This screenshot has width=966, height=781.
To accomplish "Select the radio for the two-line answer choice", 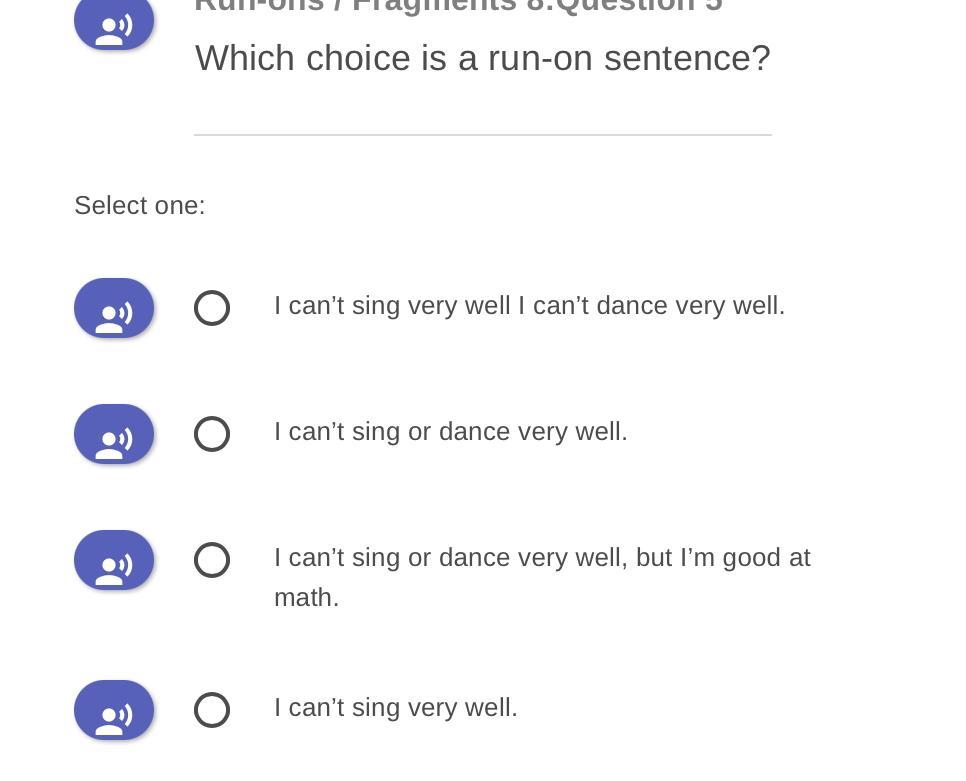I will click(212, 560).
